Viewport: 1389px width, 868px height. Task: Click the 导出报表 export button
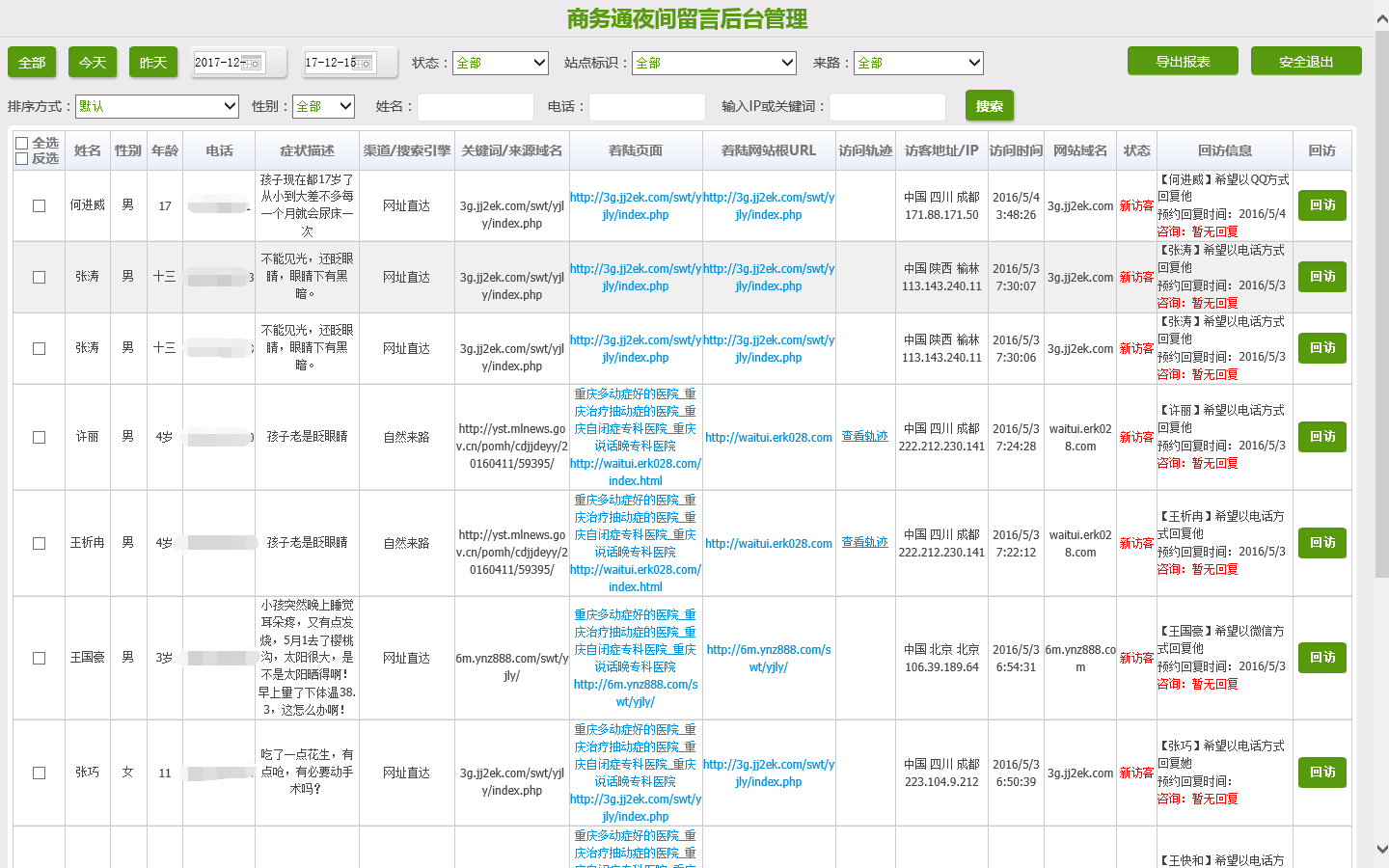[1183, 62]
